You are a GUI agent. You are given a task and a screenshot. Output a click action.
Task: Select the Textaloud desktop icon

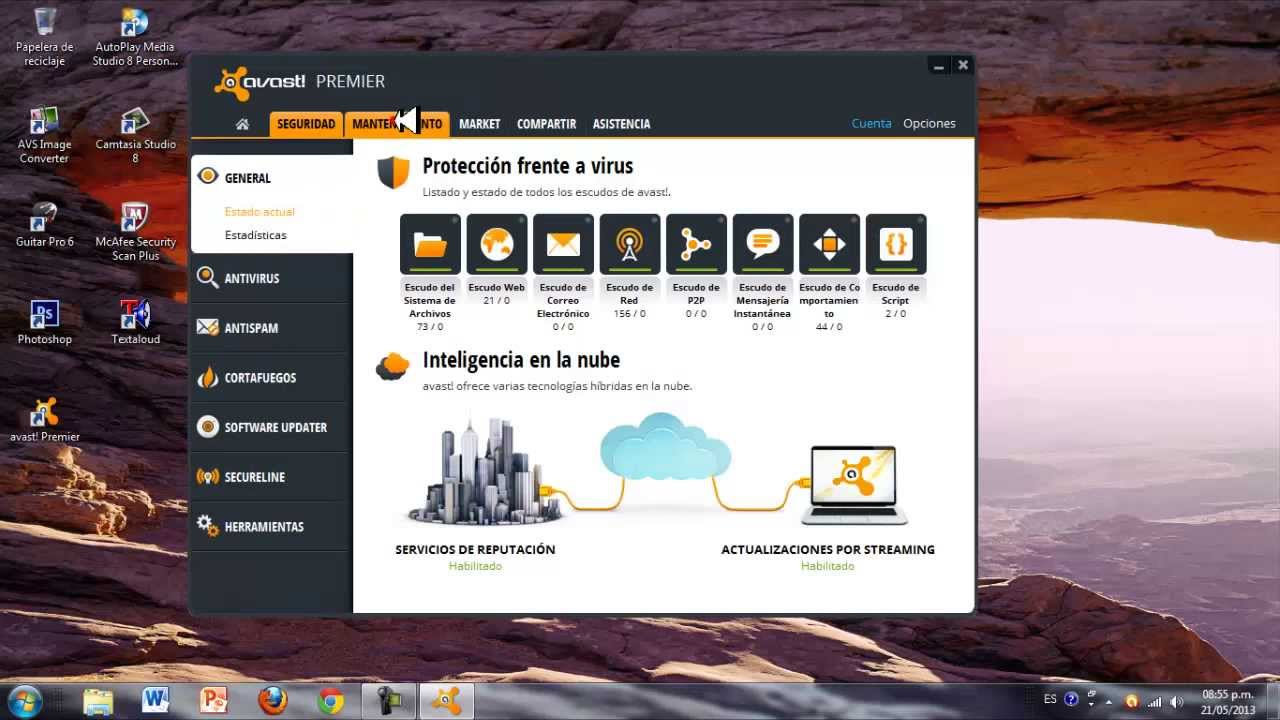135,322
